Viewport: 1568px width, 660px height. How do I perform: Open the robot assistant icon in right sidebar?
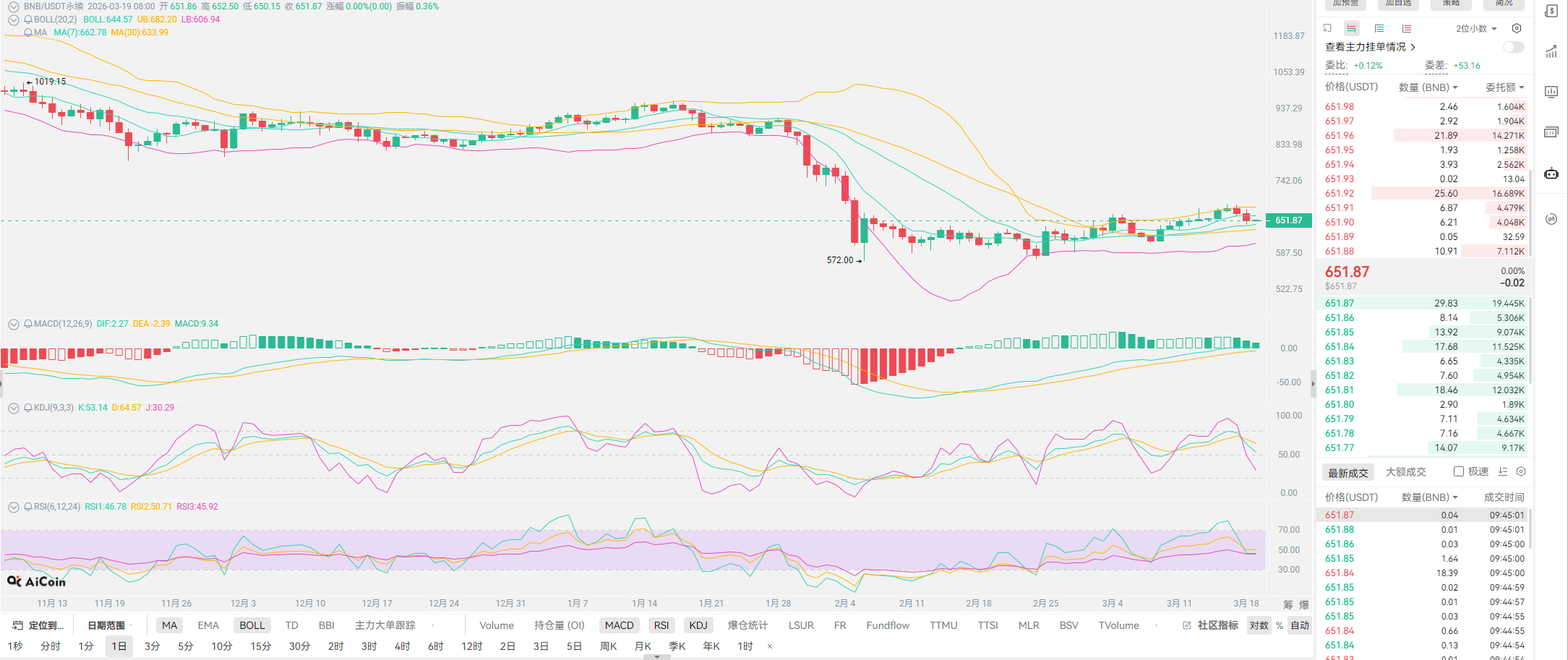tap(1551, 173)
